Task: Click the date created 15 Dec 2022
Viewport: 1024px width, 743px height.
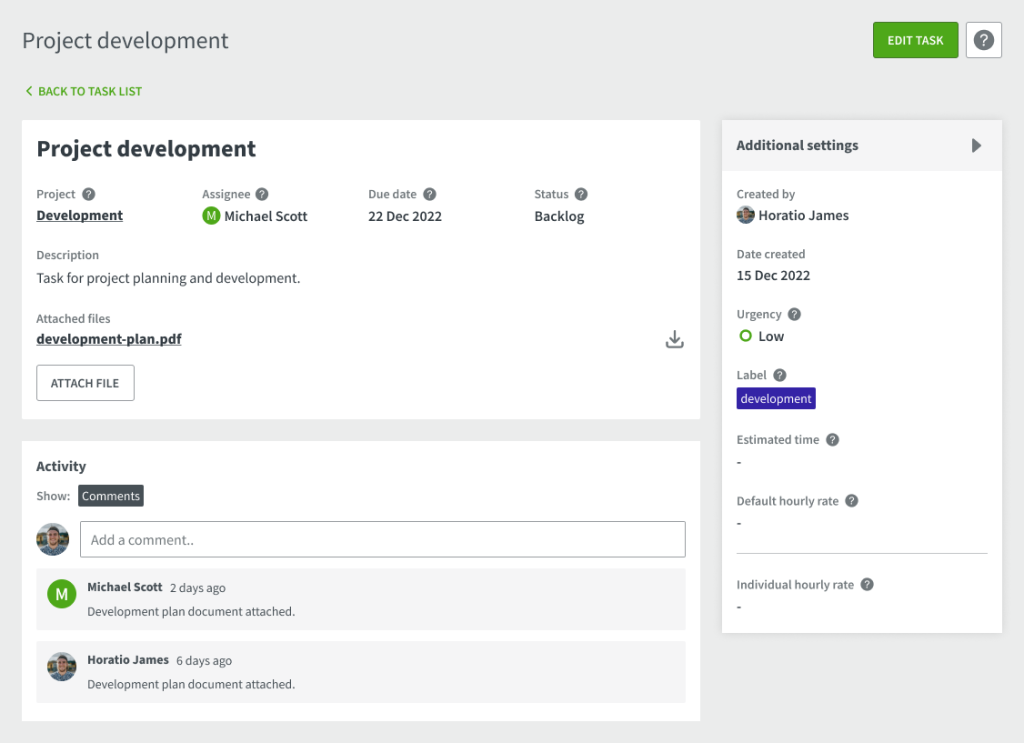Action: pyautogui.click(x=773, y=276)
